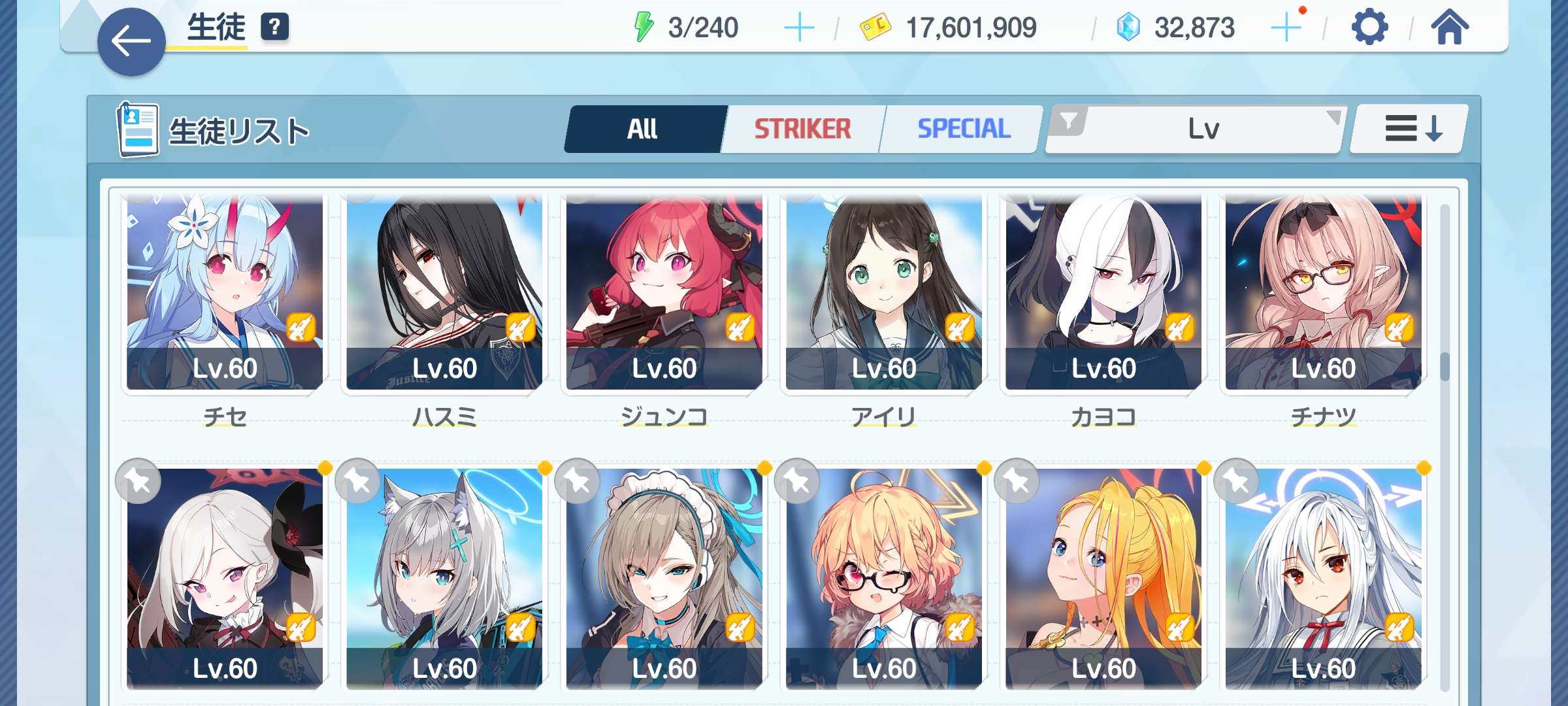
Task: Add energy with the plus icon
Action: click(x=798, y=28)
